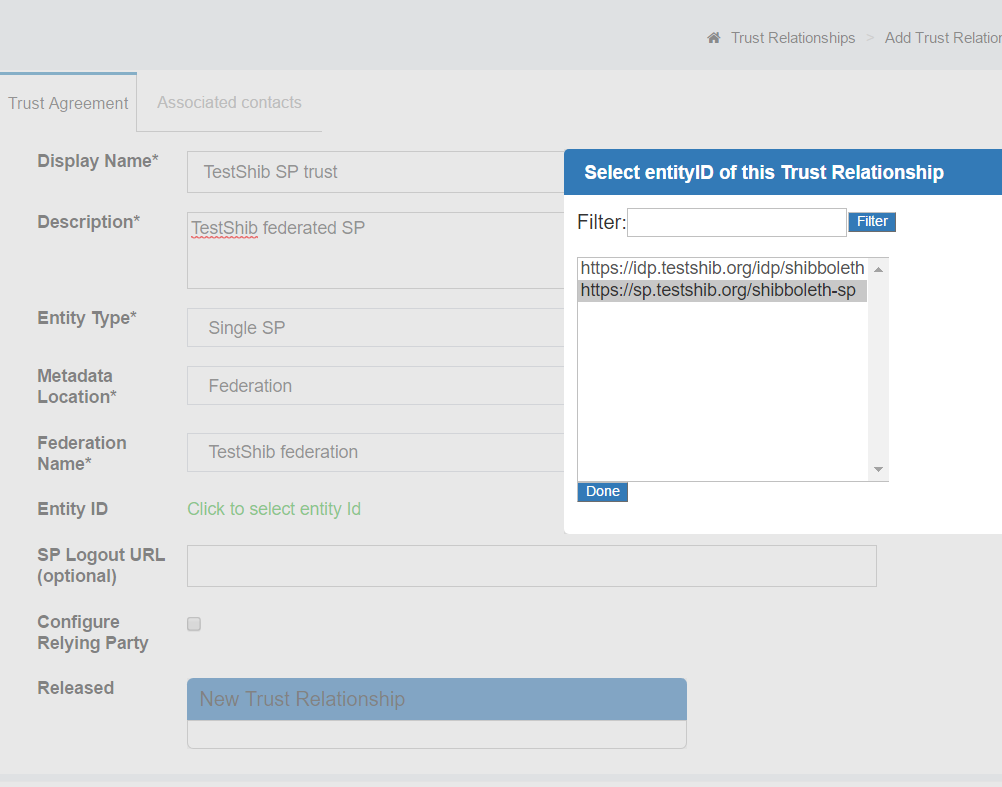Select idp.testshib.org/idp/shibboleth entity
The width and height of the screenshot is (1002, 787).
coord(721,268)
